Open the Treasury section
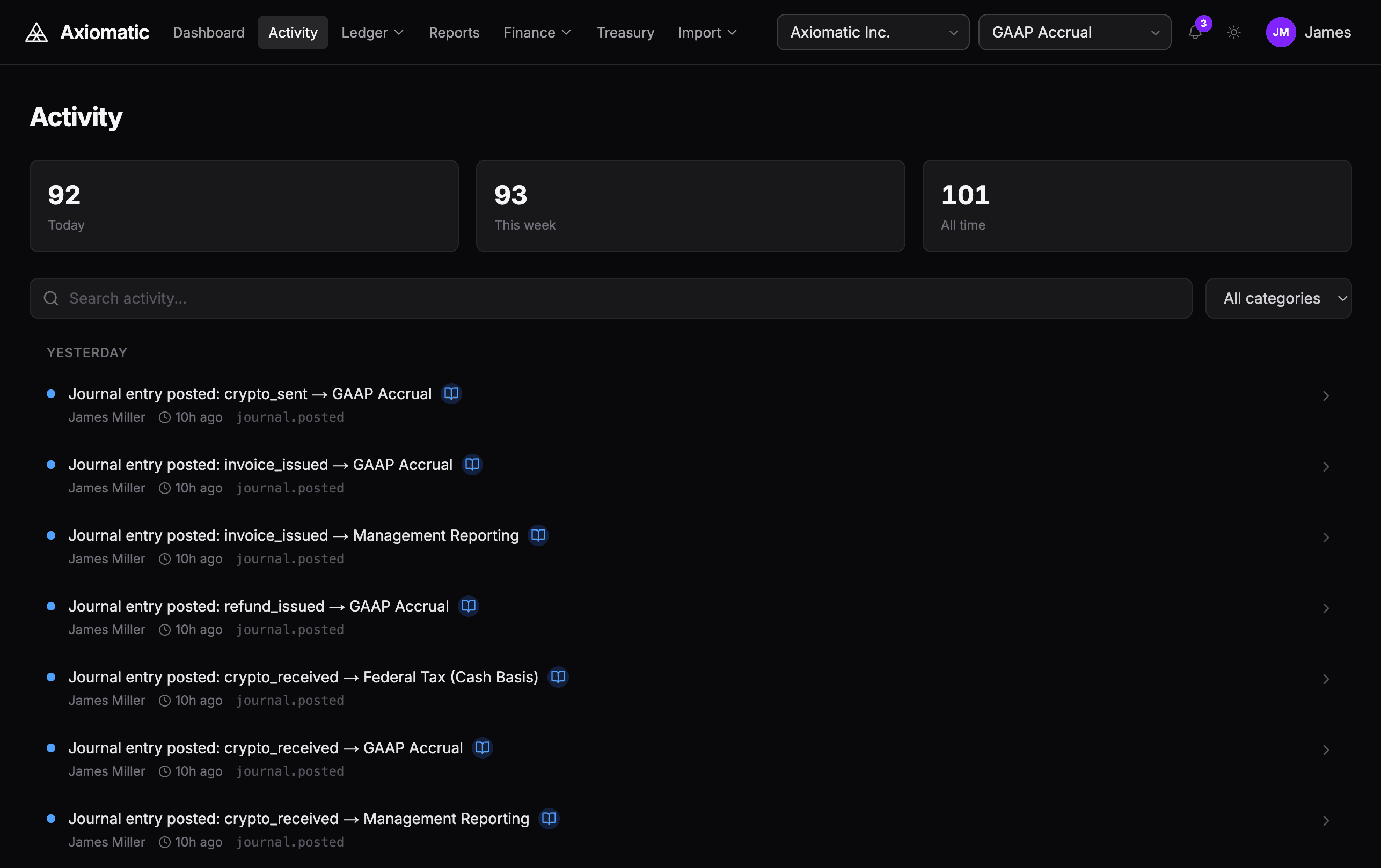The height and width of the screenshot is (868, 1381). coord(625,33)
